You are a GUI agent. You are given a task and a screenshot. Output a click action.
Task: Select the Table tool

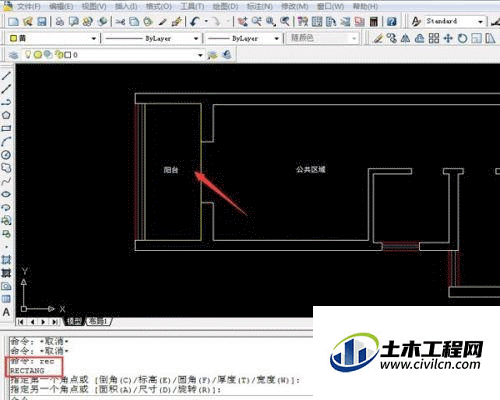6,299
